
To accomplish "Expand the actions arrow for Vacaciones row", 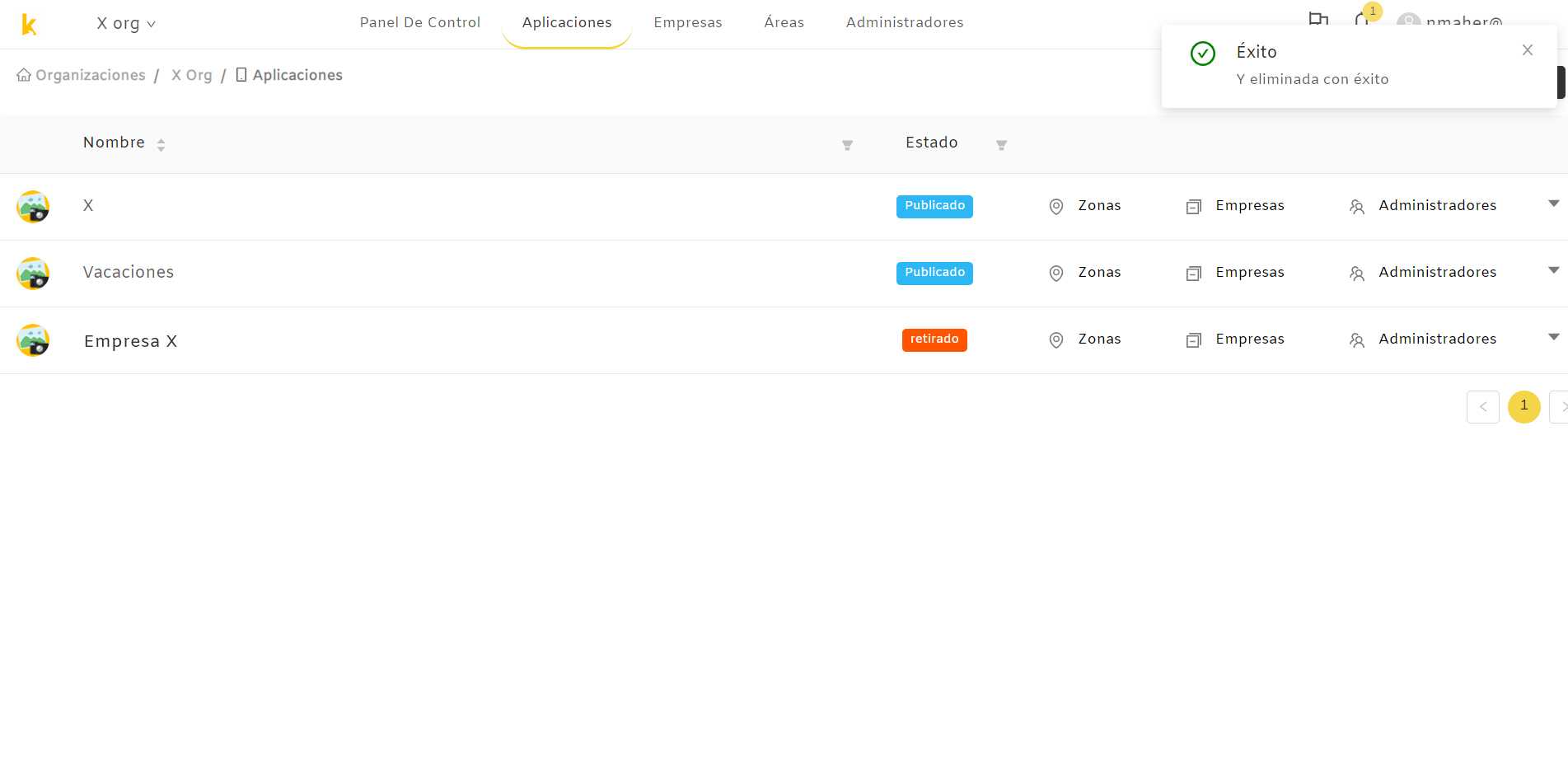I will pos(1554,270).
